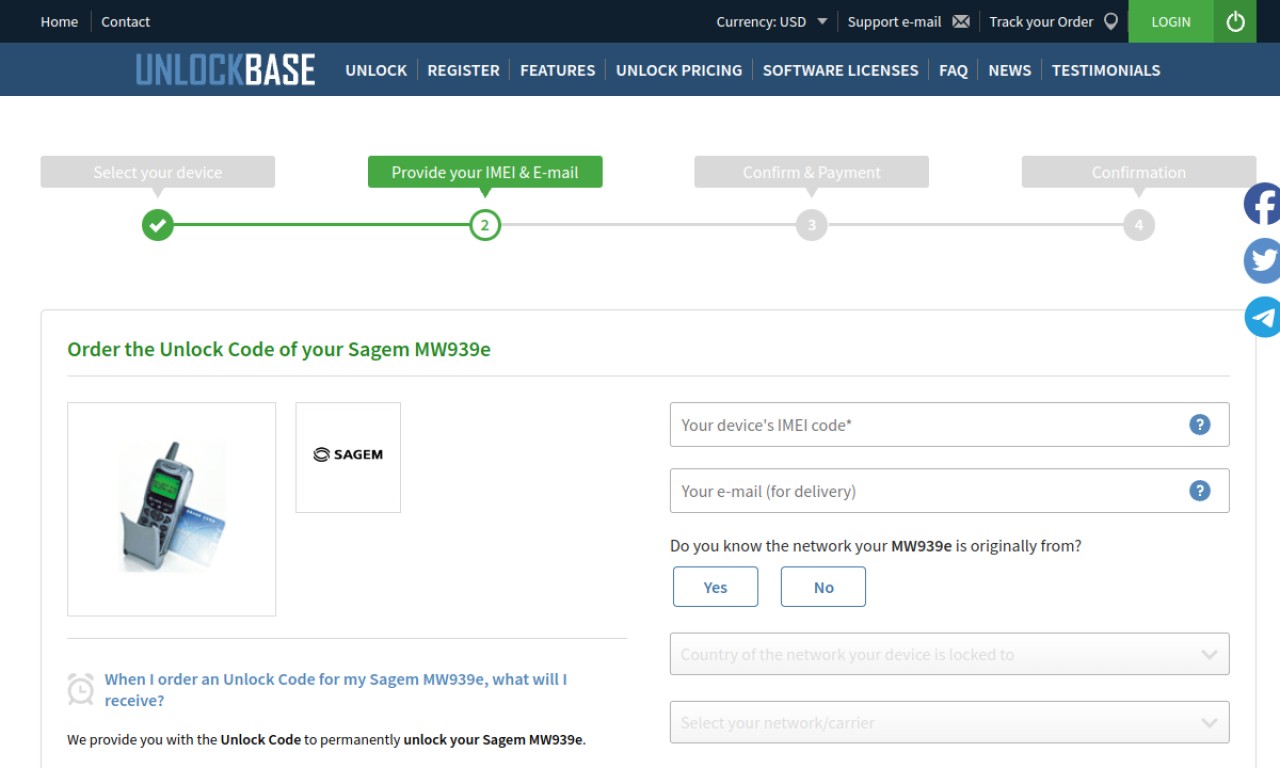Image resolution: width=1280 pixels, height=768 pixels.
Task: Click the 'Do you know the network' question text
Action: [876, 546]
